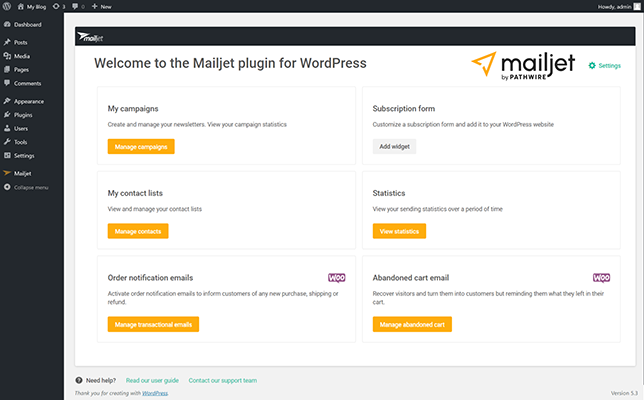The height and width of the screenshot is (400, 644).
Task: Click the Mailjet paper plane sidebar icon
Action: [7, 173]
